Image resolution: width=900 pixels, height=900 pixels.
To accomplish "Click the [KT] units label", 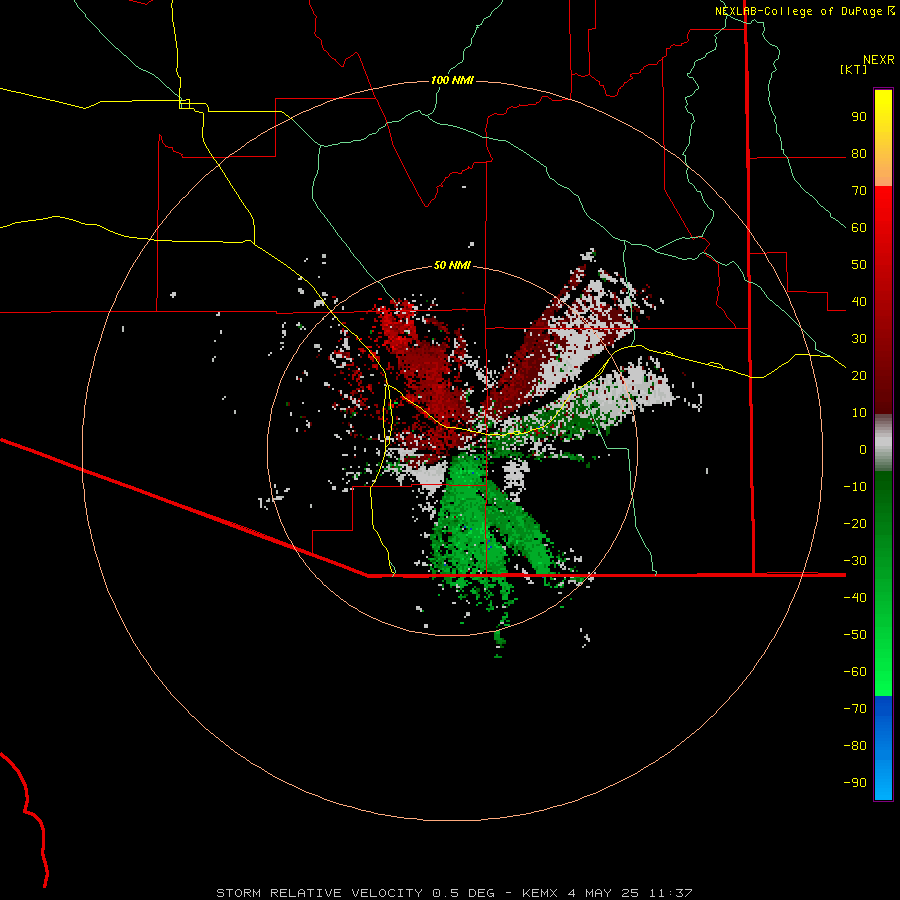I will tap(853, 69).
